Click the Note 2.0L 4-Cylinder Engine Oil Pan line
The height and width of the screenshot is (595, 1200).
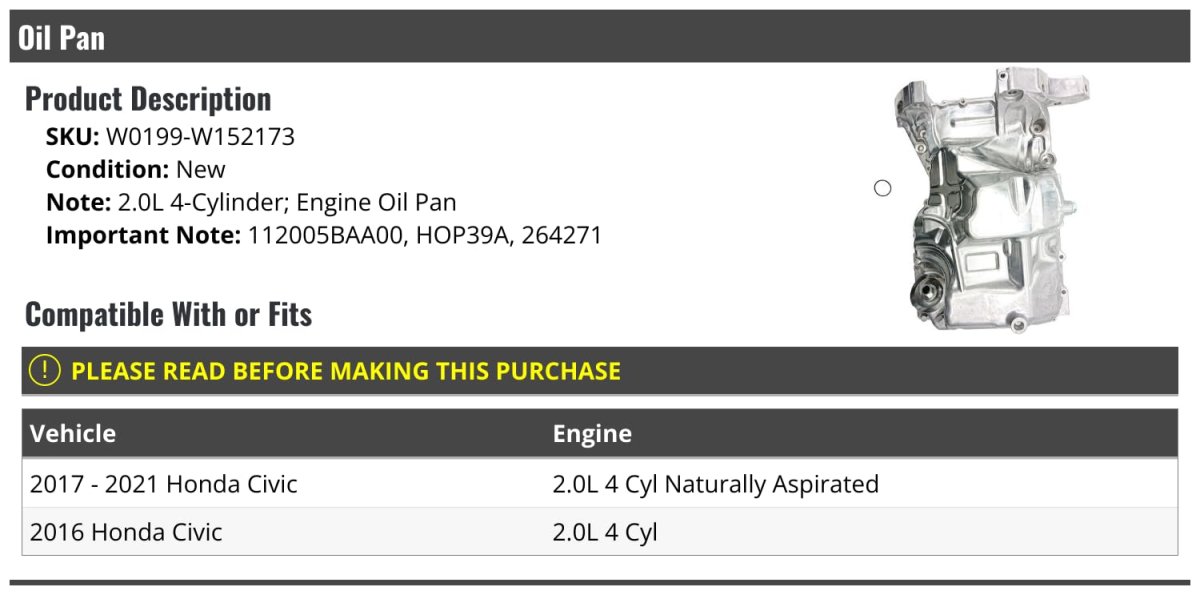pos(251,203)
